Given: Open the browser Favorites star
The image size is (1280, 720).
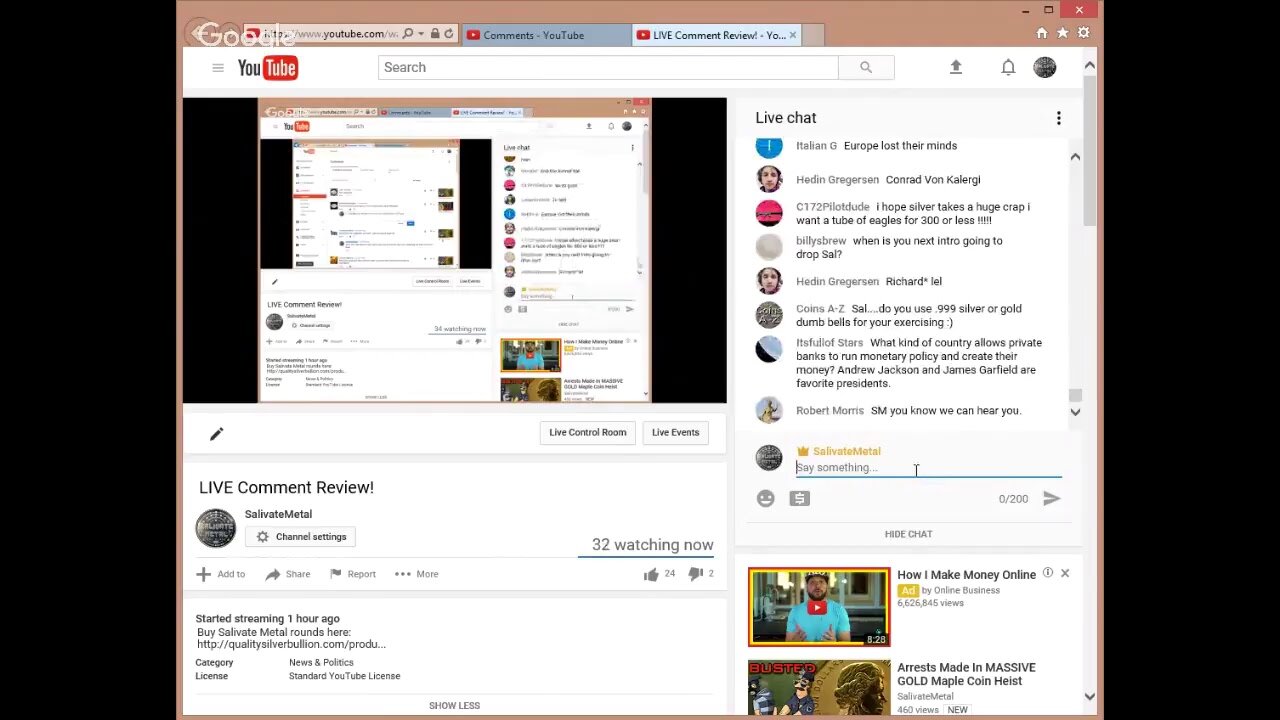Looking at the screenshot, I should (1063, 33).
